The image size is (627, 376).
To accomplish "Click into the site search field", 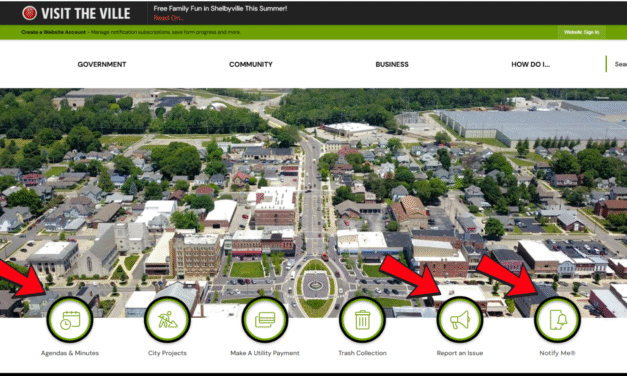I will click(x=617, y=64).
